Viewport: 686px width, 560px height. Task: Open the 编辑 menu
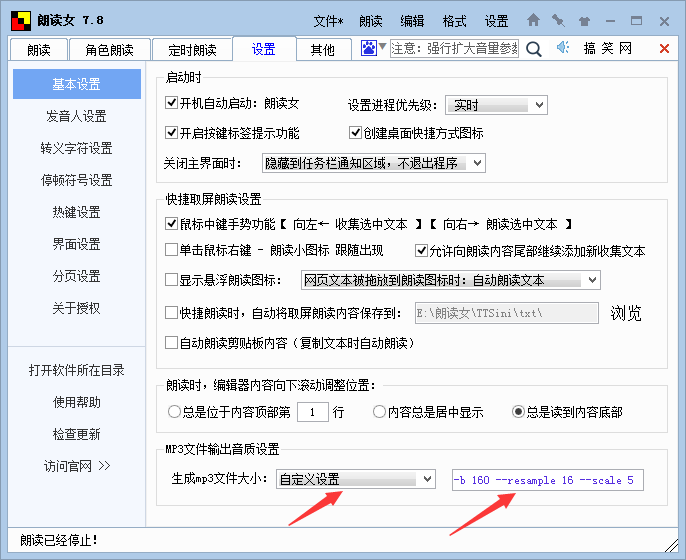412,21
